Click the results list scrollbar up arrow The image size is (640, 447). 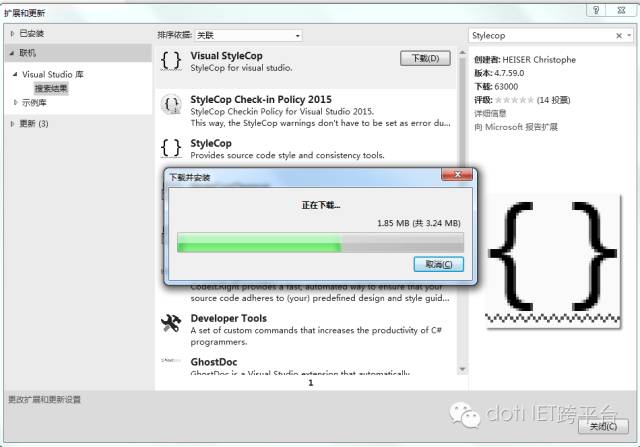pos(462,53)
